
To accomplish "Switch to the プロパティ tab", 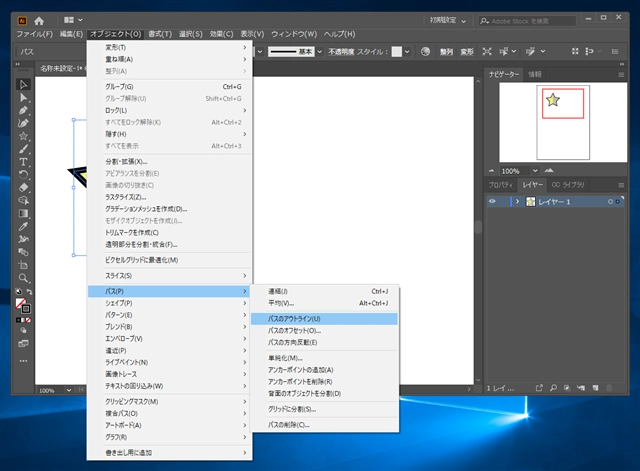I will tap(500, 185).
